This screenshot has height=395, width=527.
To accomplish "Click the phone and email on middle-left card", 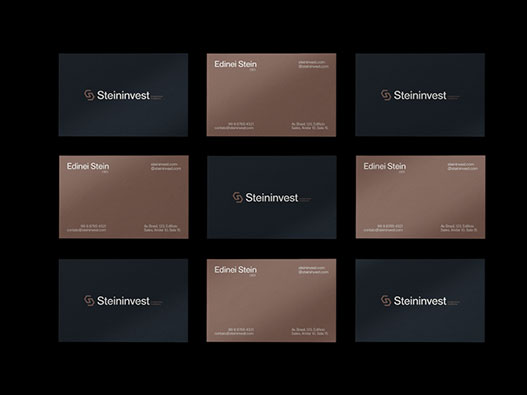I will point(86,228).
